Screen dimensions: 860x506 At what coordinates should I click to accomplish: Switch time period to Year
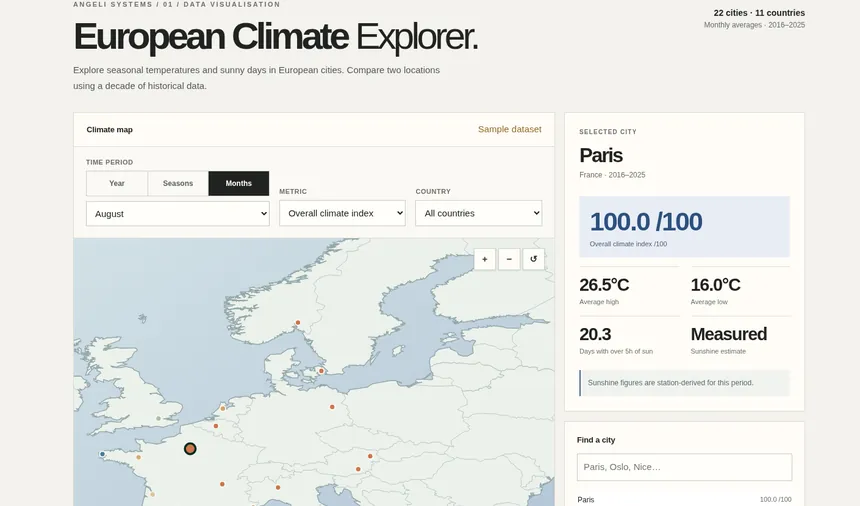(x=117, y=183)
